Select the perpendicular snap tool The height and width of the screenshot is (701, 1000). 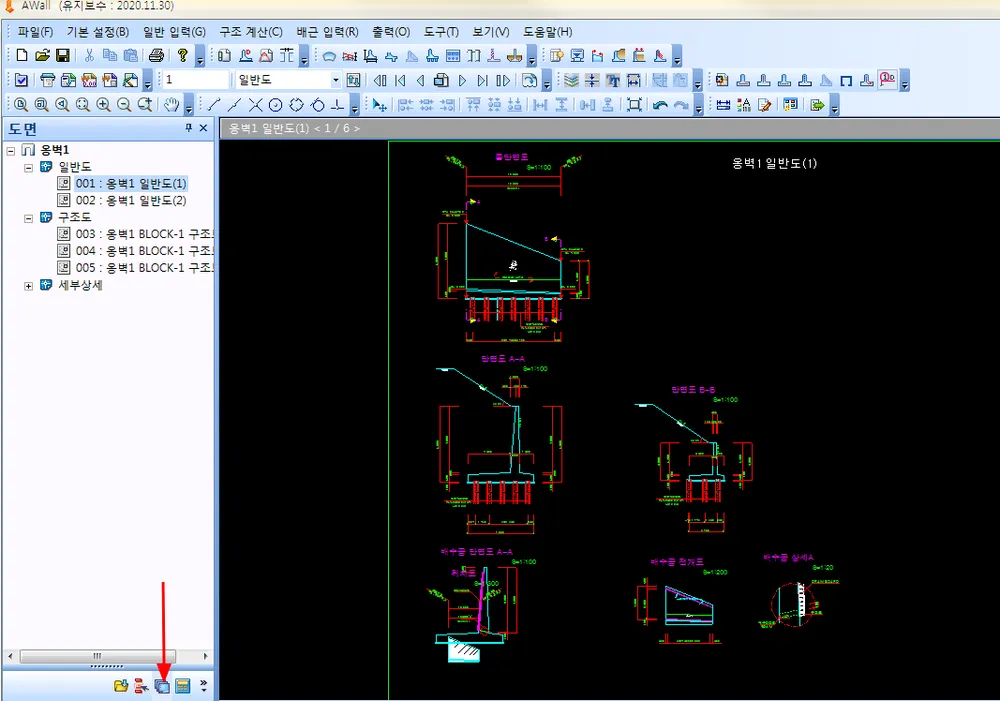pos(337,104)
